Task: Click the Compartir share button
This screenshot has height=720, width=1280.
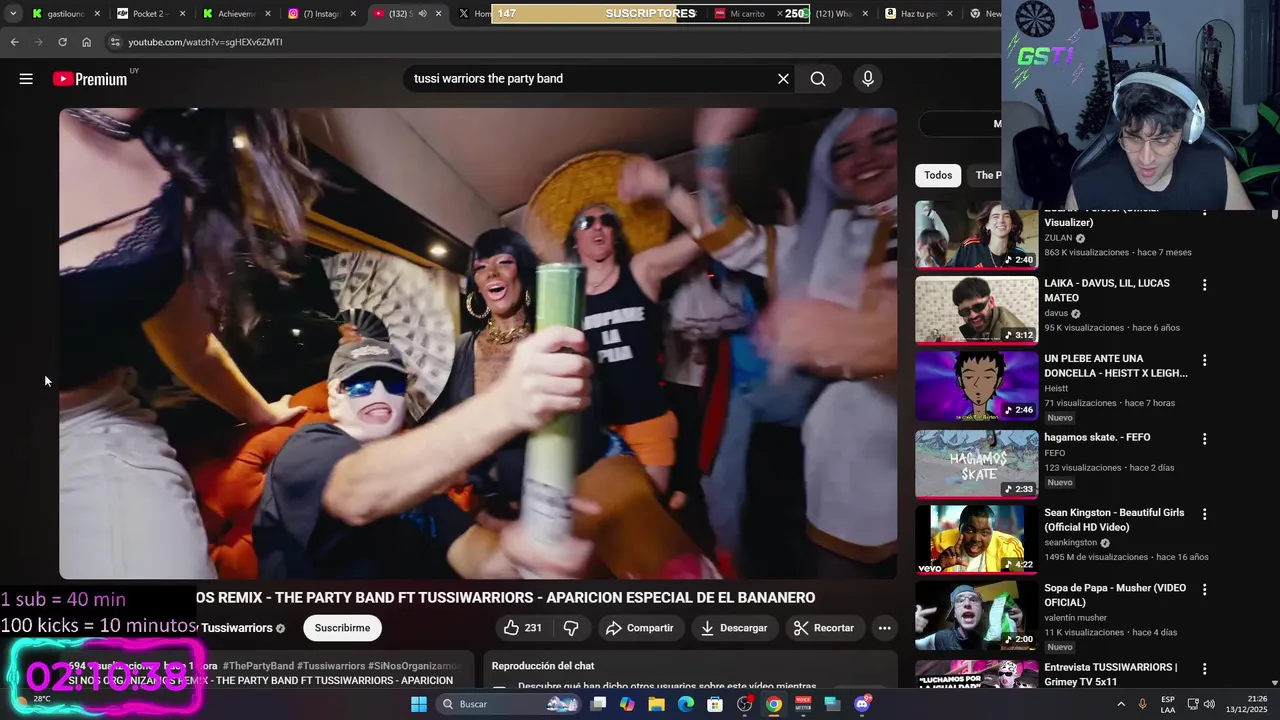Action: pos(640,628)
